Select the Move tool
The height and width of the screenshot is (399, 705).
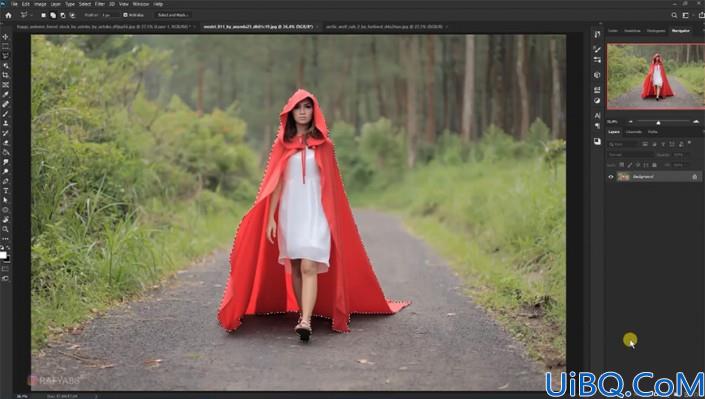tap(5, 36)
